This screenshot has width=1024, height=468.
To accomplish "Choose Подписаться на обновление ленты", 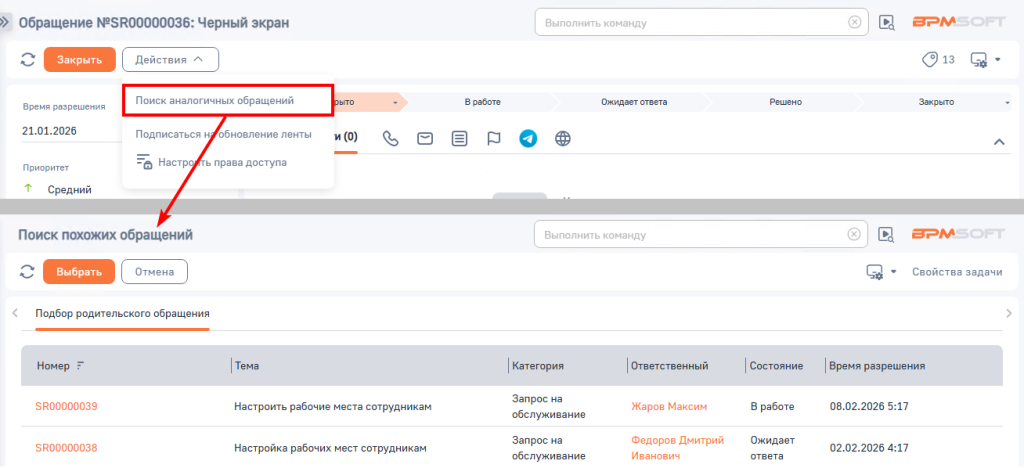I will pyautogui.click(x=223, y=134).
